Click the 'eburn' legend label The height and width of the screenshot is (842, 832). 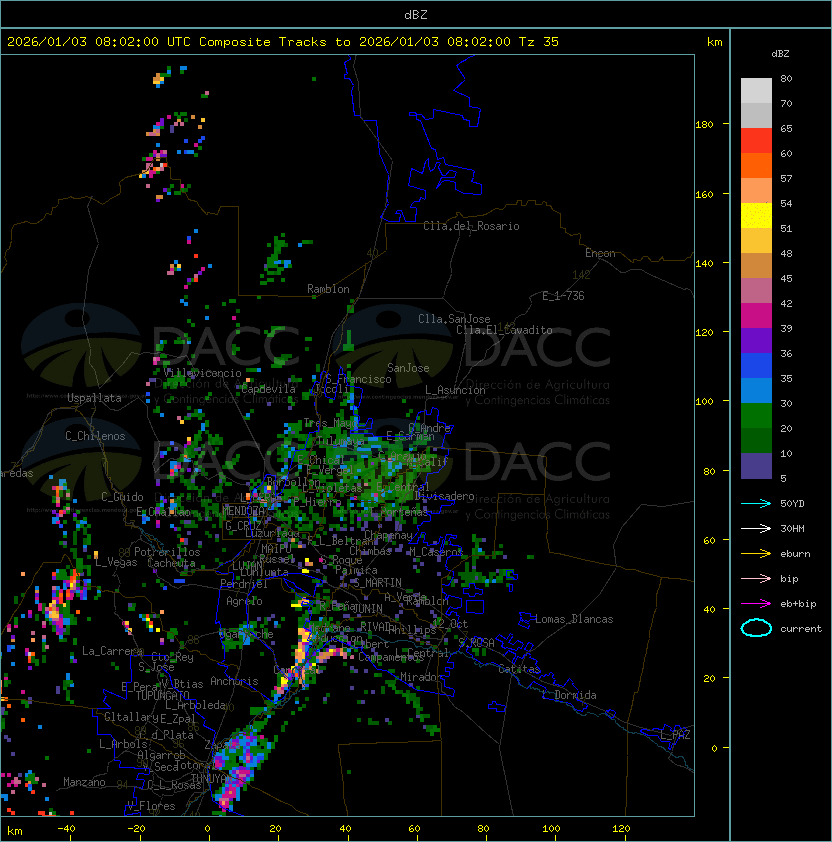pos(795,554)
